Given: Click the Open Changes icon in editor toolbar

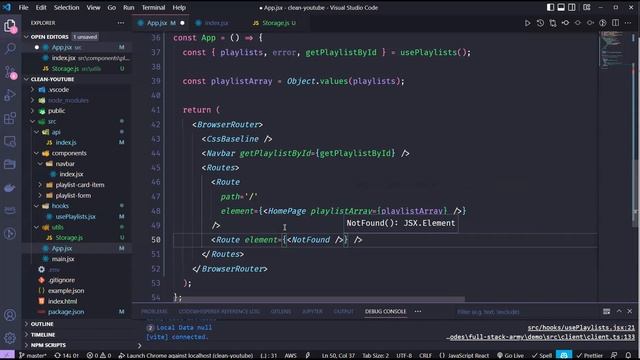Looking at the screenshot, I should click(553, 23).
